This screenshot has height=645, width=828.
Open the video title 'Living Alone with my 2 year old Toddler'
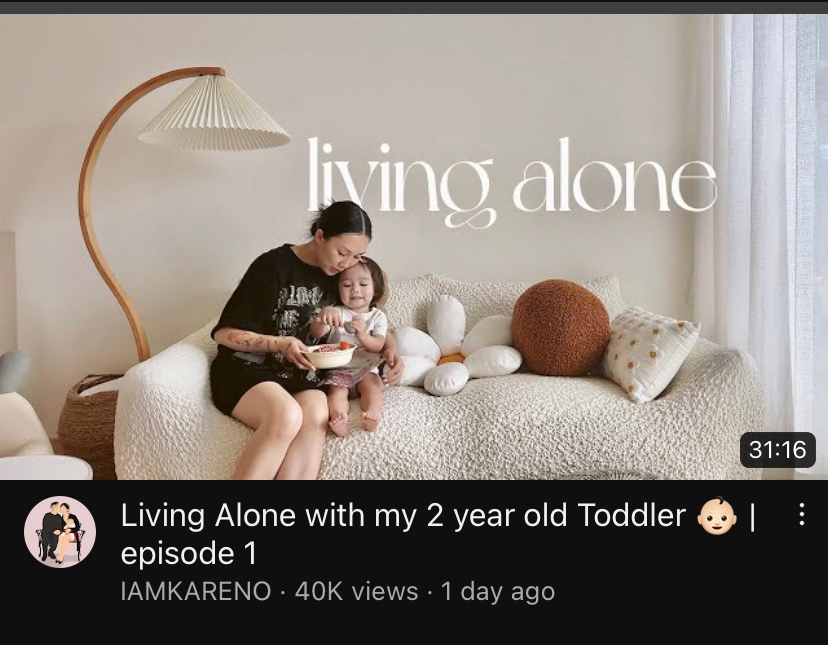tap(403, 515)
